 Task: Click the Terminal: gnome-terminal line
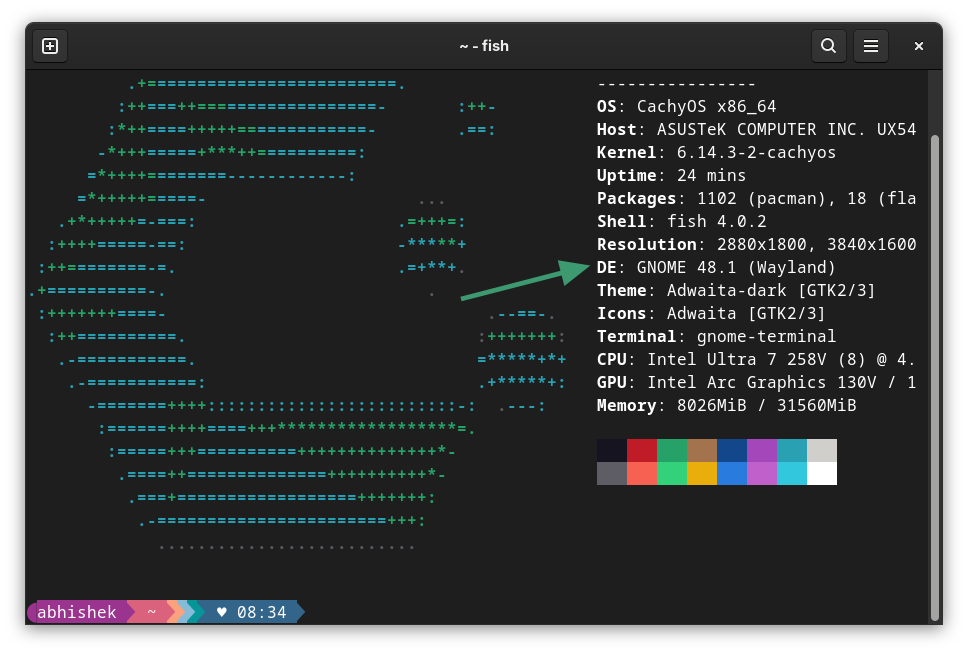tap(716, 336)
